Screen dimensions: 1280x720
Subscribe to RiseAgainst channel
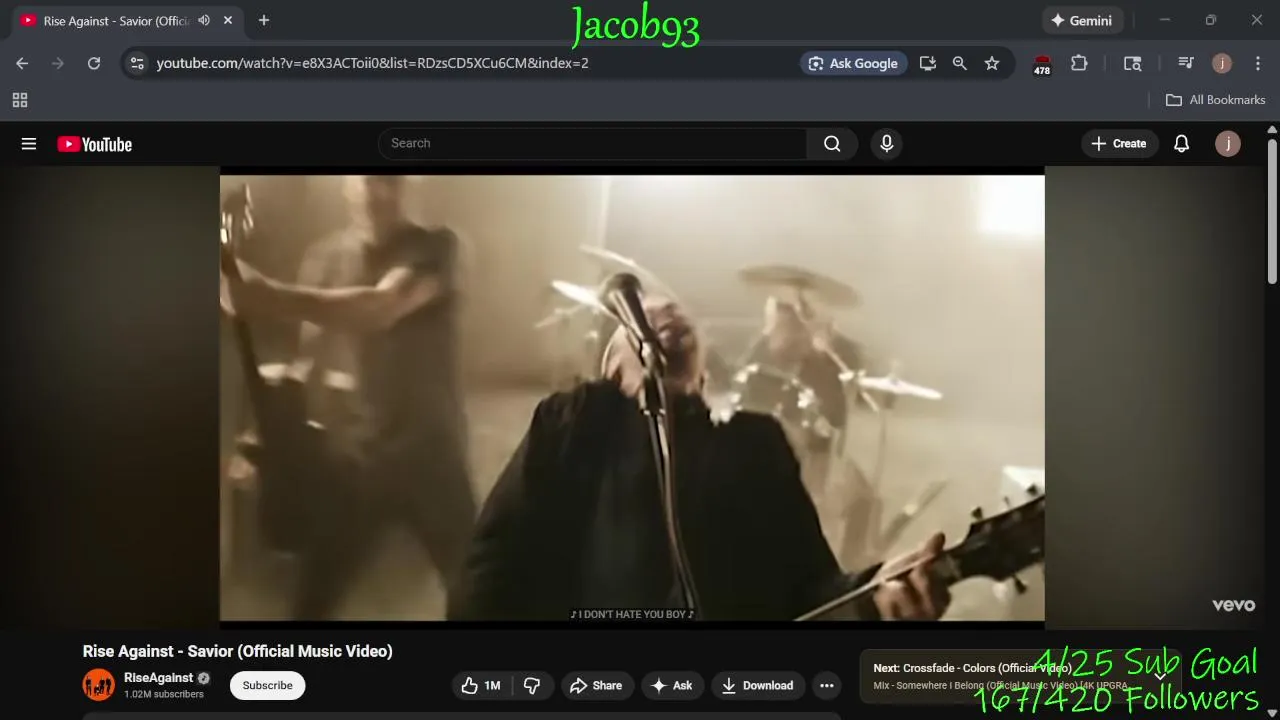267,685
